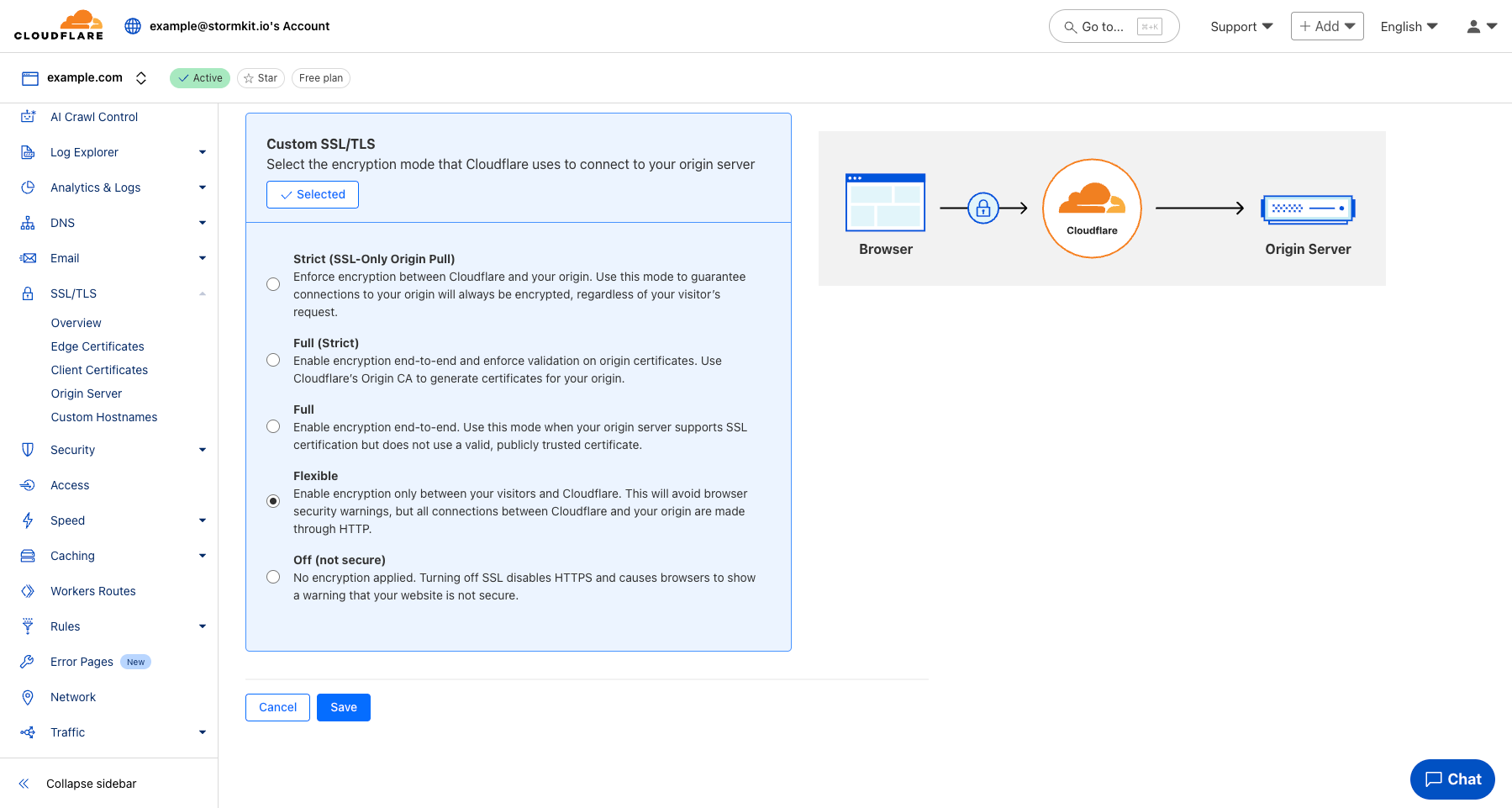The height and width of the screenshot is (808, 1512).
Task: Open the Custom Hostnames page
Action: (x=103, y=416)
